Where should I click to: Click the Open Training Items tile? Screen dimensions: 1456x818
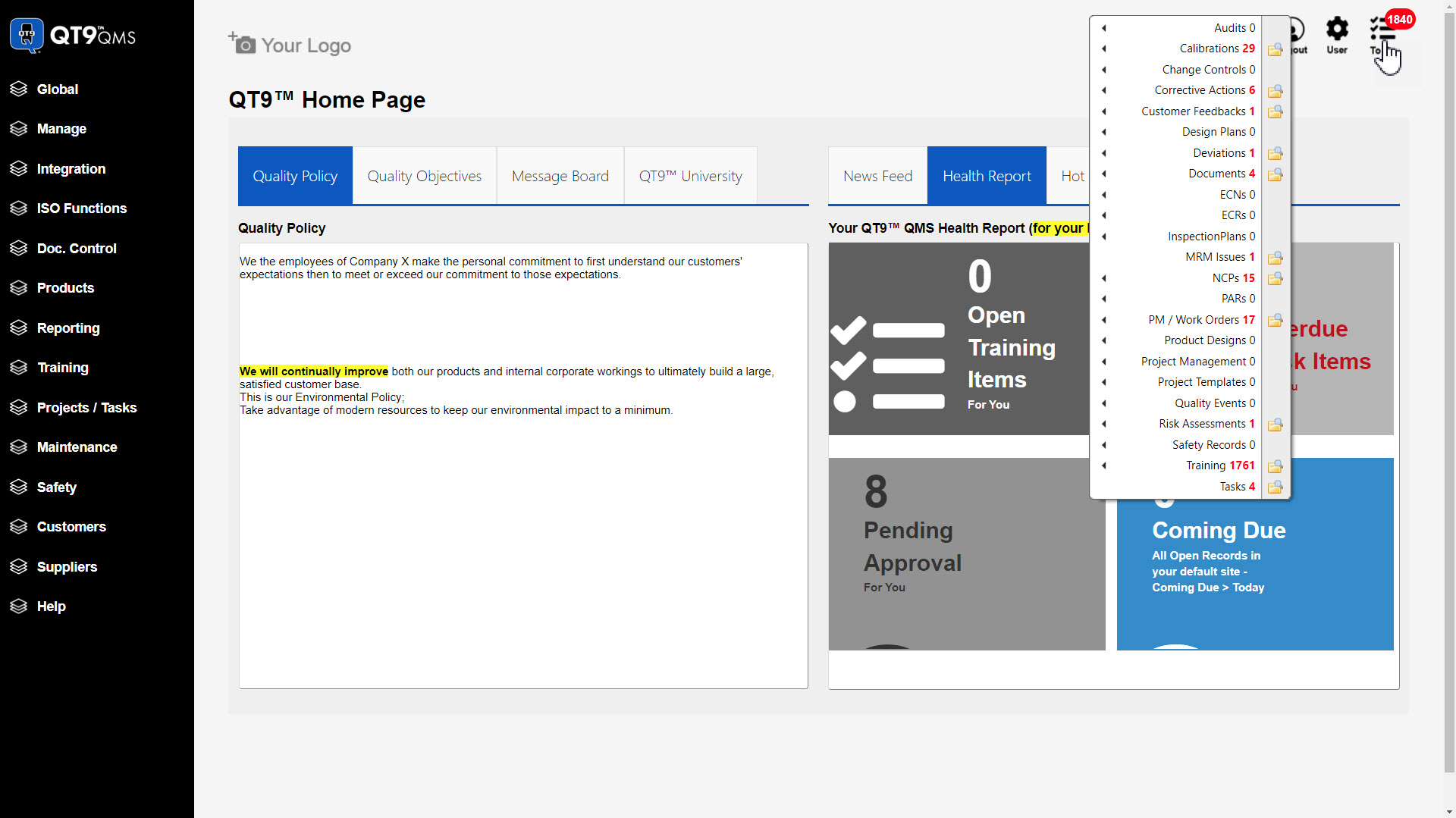point(959,339)
